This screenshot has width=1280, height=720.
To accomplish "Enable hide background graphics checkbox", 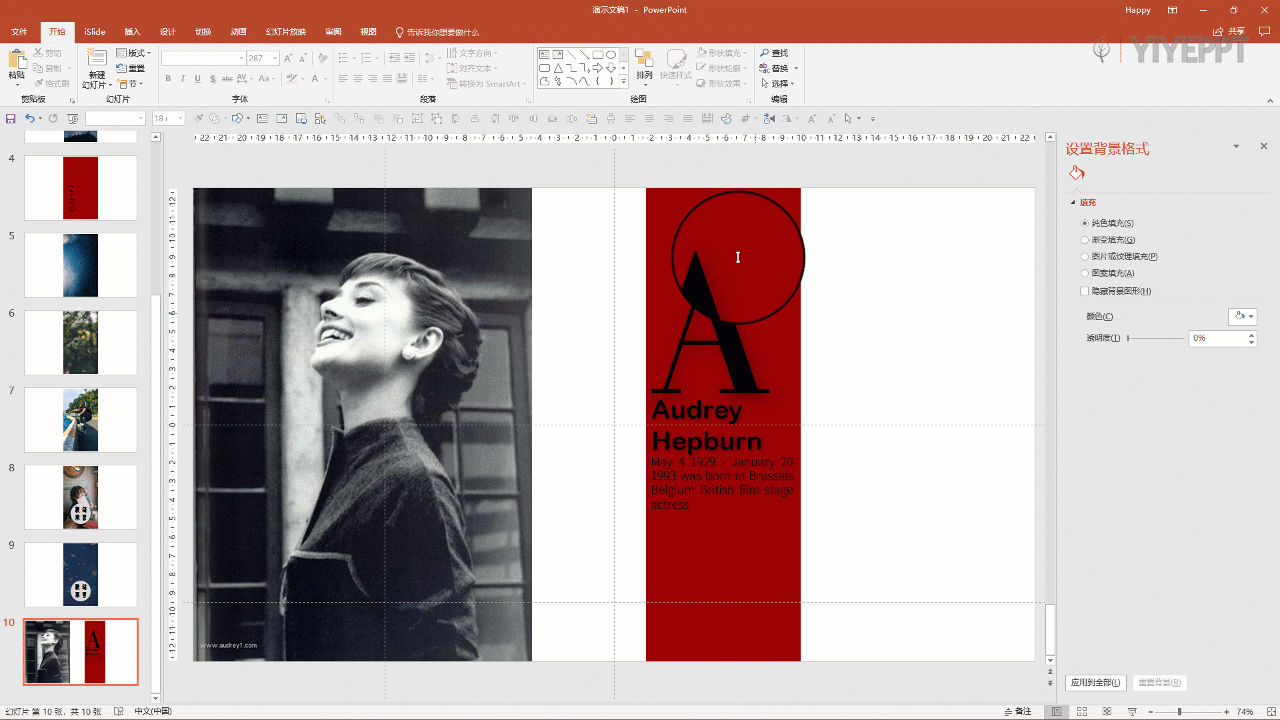I will (1085, 291).
